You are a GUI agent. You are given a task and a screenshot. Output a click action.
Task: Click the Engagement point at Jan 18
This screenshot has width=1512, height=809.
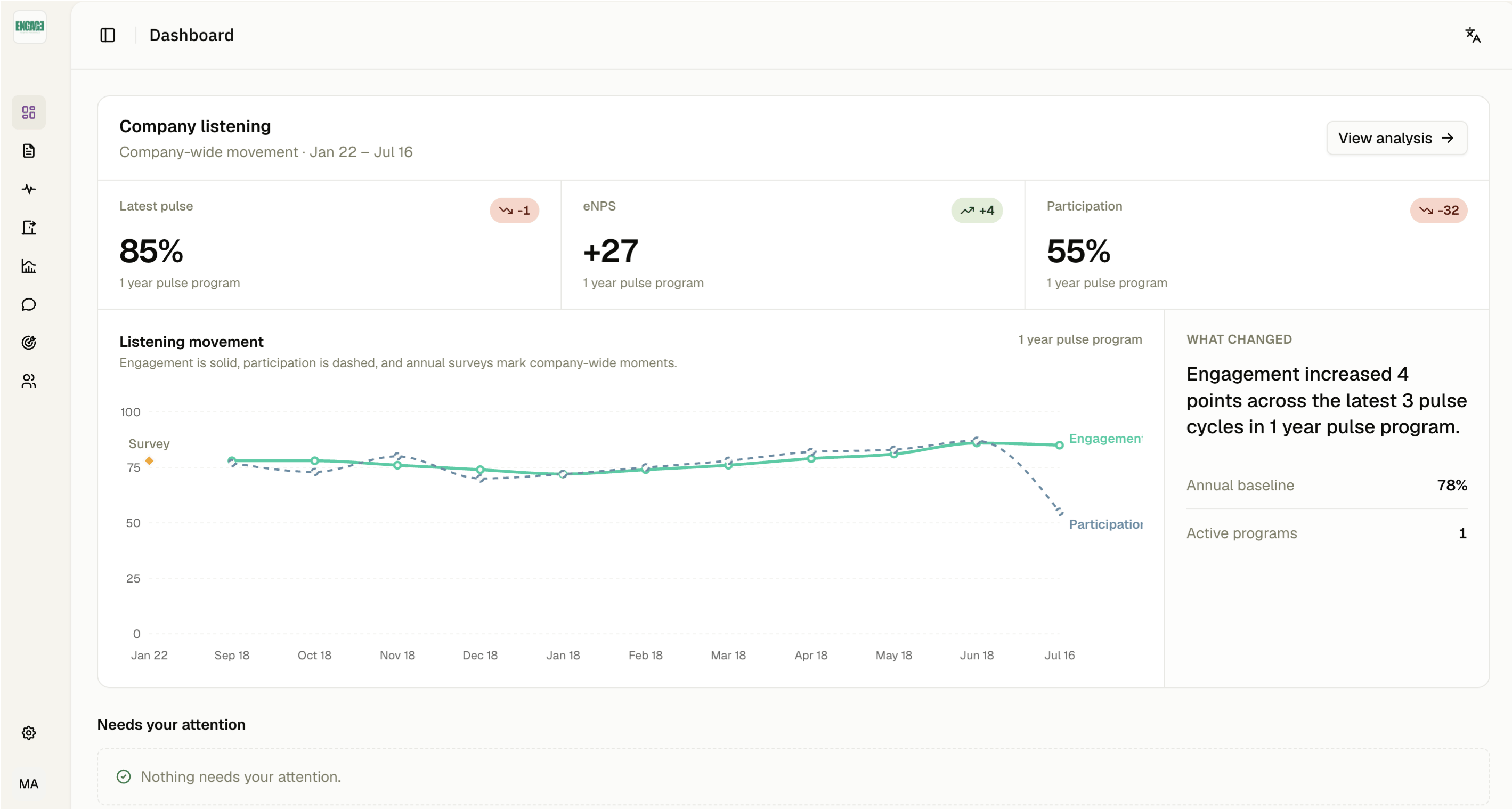(x=563, y=474)
